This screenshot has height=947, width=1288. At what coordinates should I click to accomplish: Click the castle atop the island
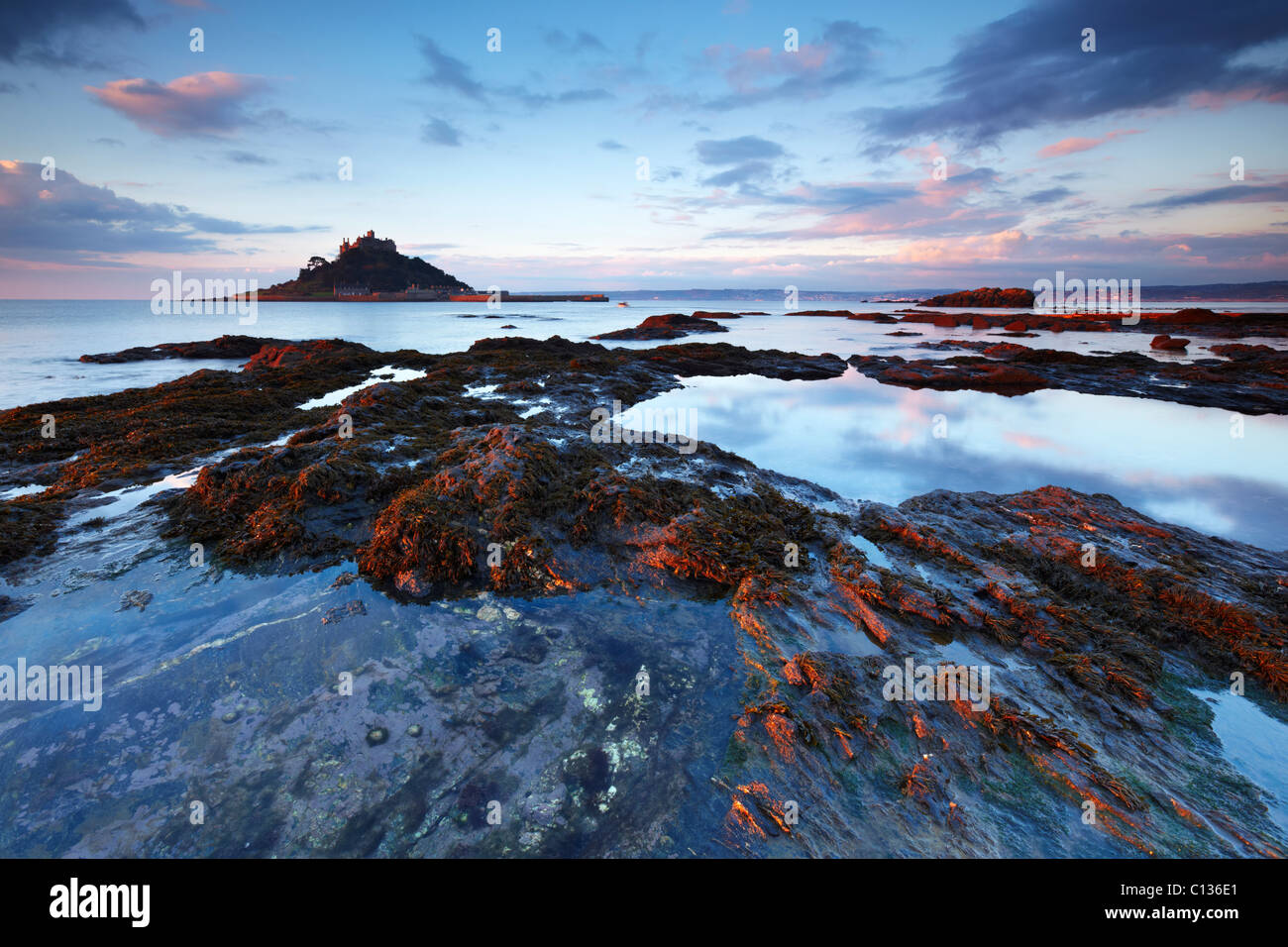[367, 241]
